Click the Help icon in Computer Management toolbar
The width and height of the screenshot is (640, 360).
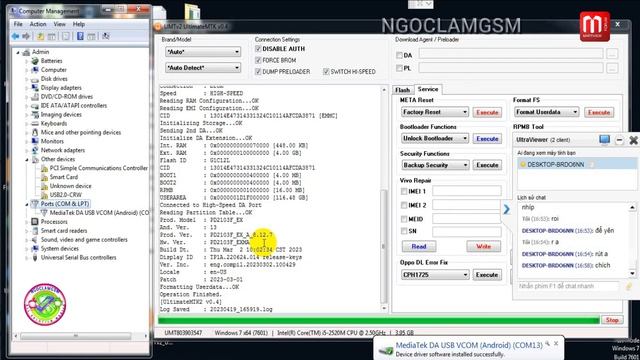[80, 36]
